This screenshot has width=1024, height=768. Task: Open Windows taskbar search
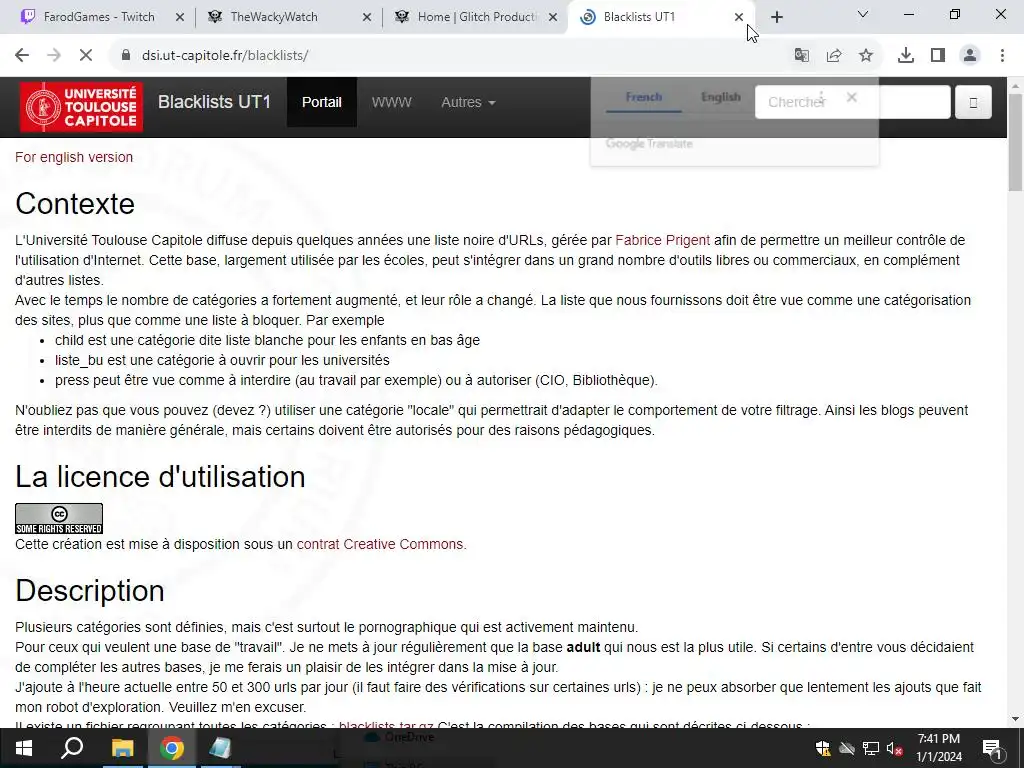point(72,748)
